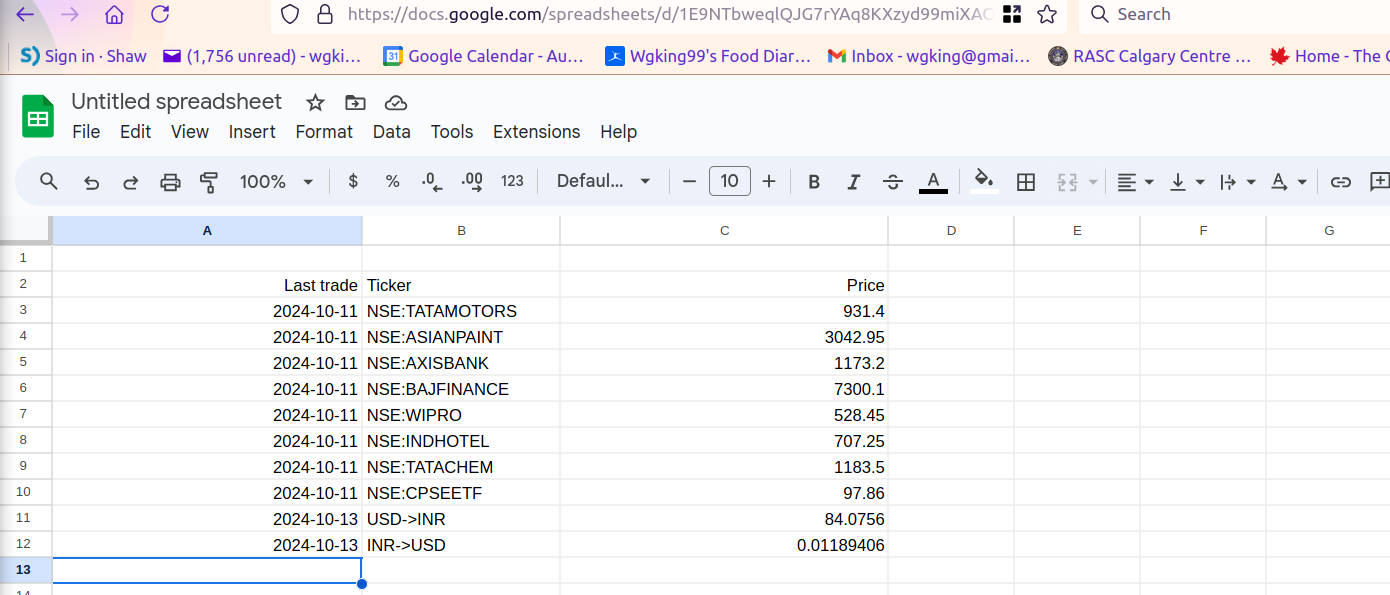Image resolution: width=1390 pixels, height=595 pixels.
Task: Increase decimal places
Action: [472, 181]
